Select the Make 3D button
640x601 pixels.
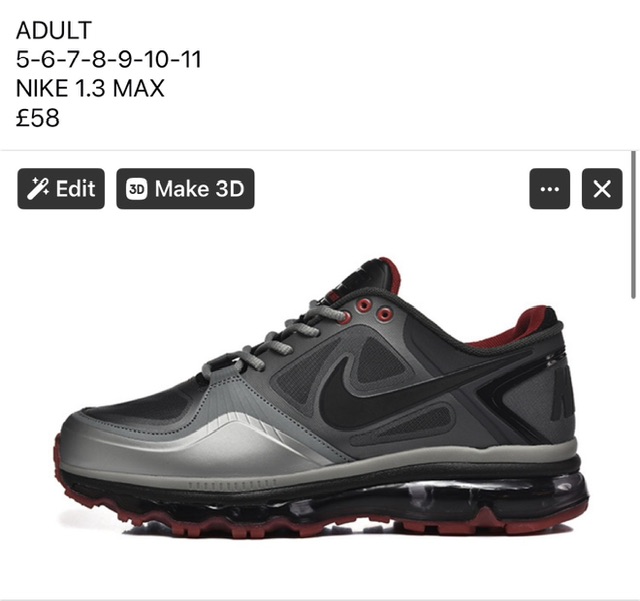[185, 189]
